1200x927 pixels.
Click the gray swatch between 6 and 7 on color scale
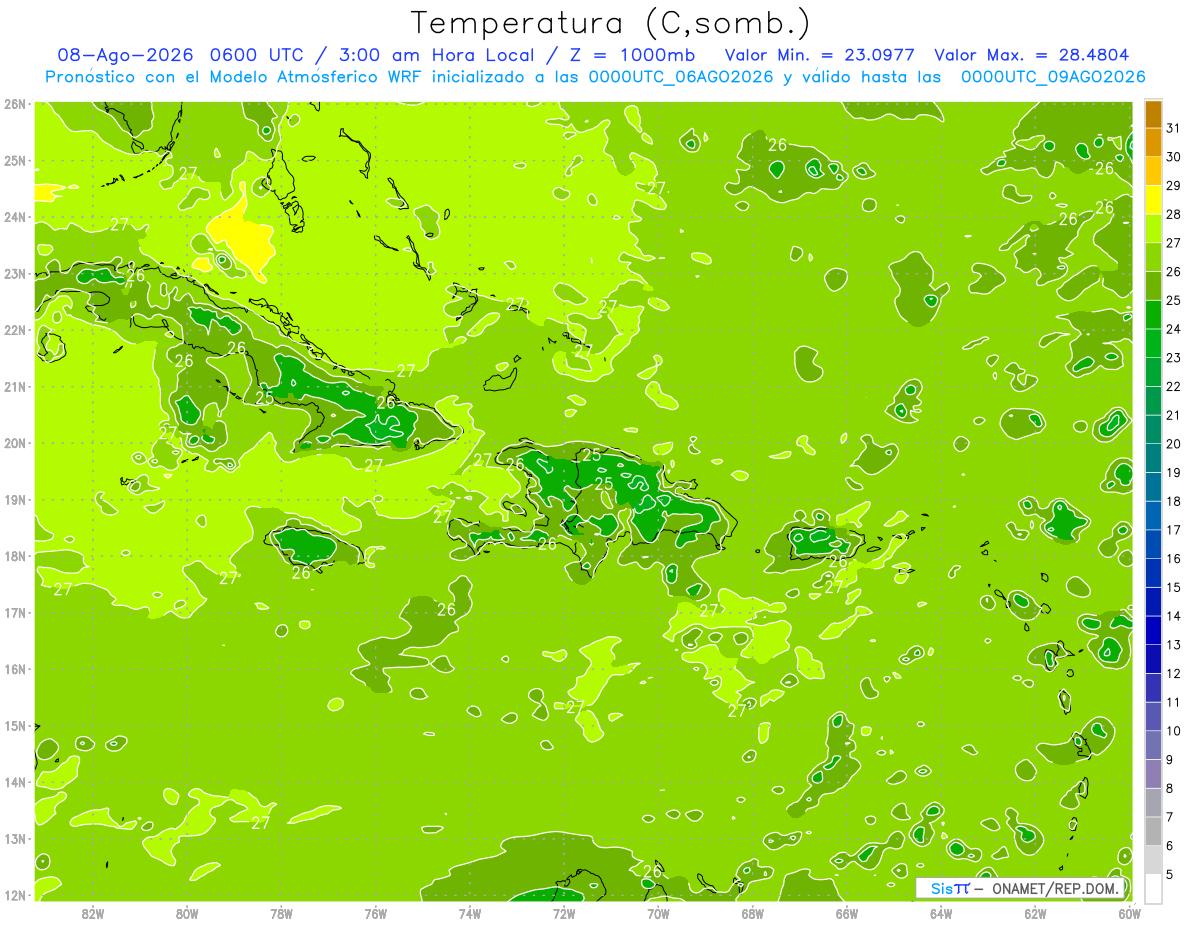(x=1153, y=832)
